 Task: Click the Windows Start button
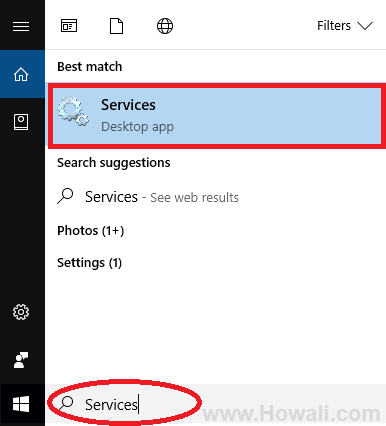click(x=21, y=404)
